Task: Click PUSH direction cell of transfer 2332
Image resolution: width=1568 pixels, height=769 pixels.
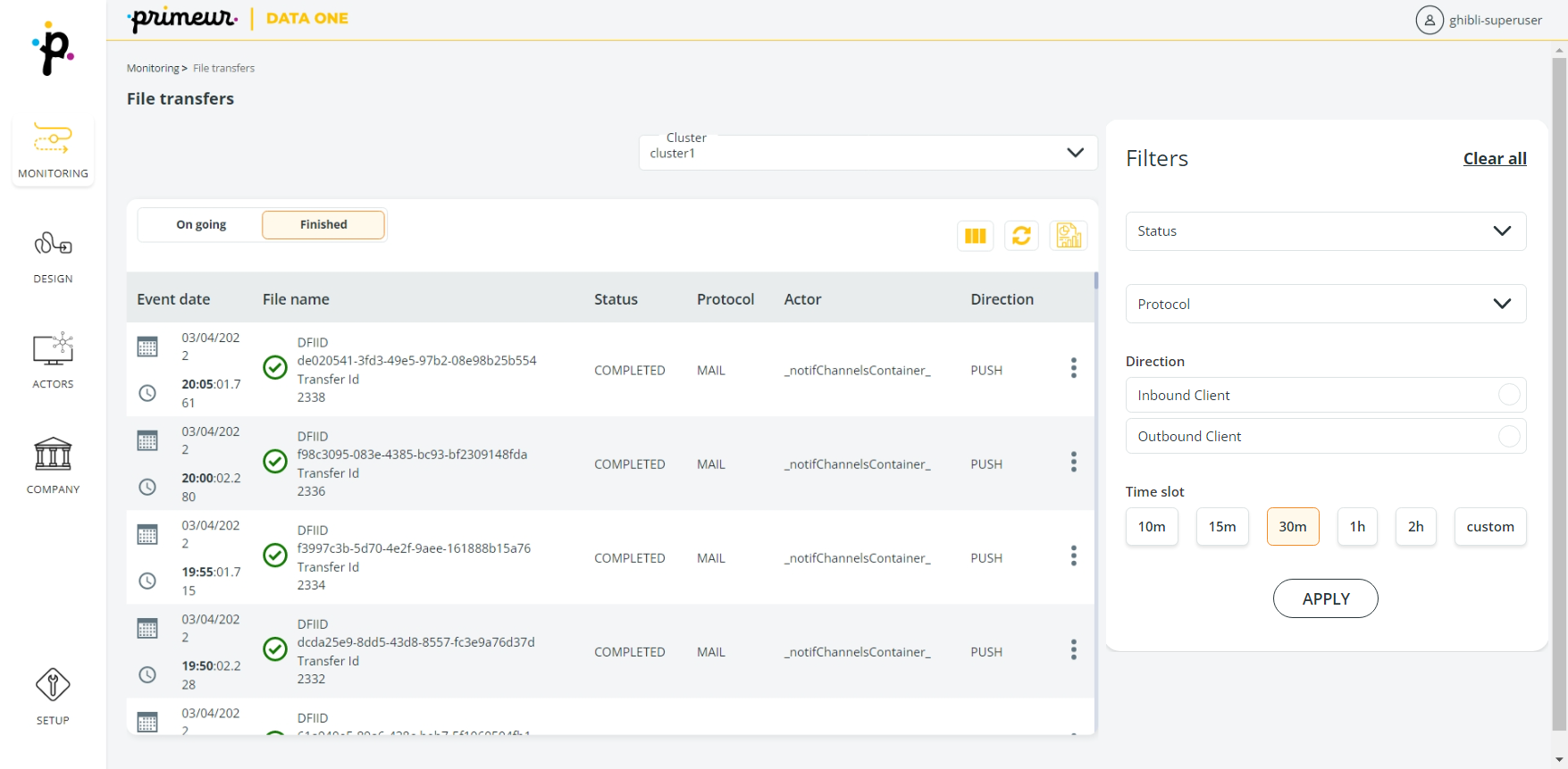Action: 986,652
